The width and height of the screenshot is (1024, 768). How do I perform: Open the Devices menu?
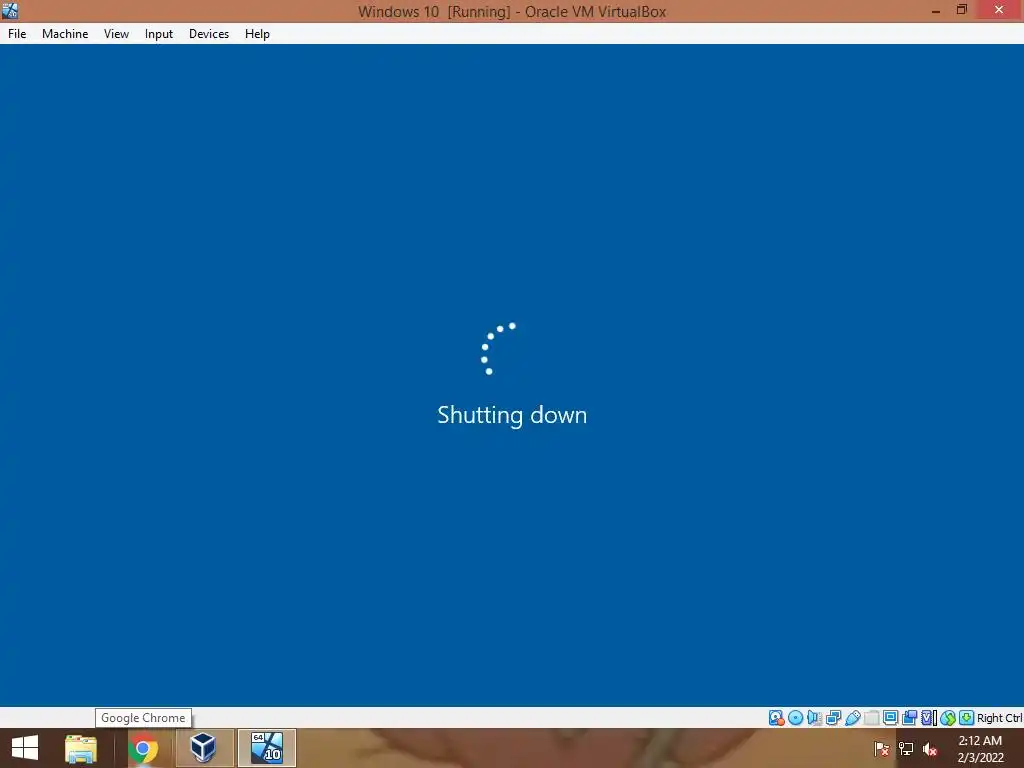209,34
